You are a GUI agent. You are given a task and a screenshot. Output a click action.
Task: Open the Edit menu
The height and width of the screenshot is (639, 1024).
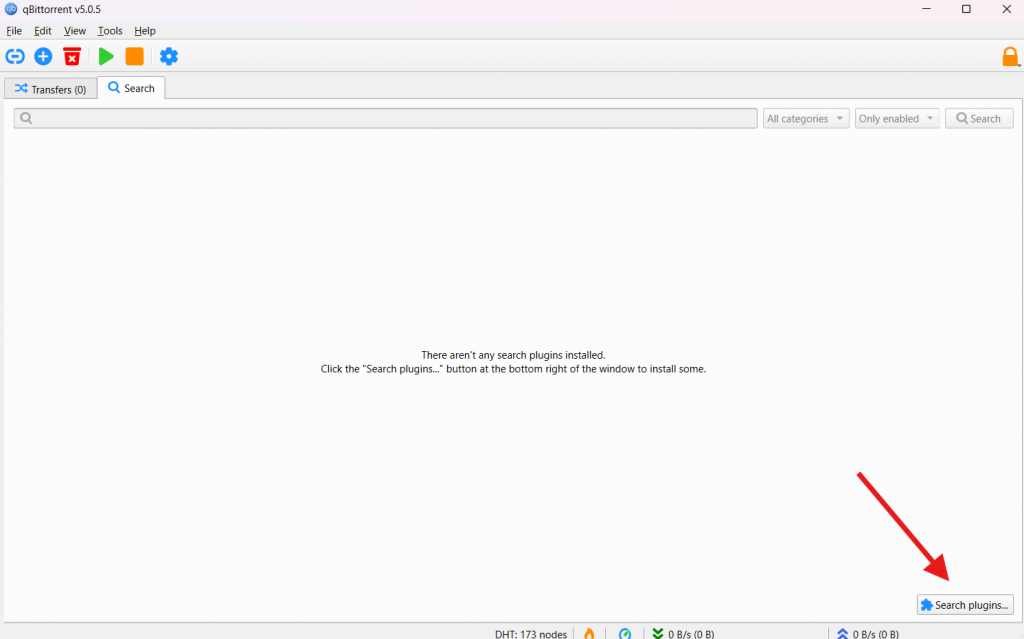(x=42, y=31)
